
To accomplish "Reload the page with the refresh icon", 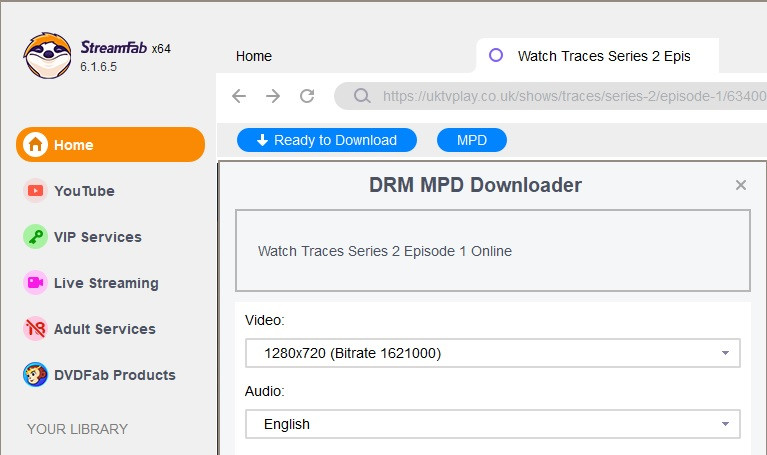I will [307, 96].
